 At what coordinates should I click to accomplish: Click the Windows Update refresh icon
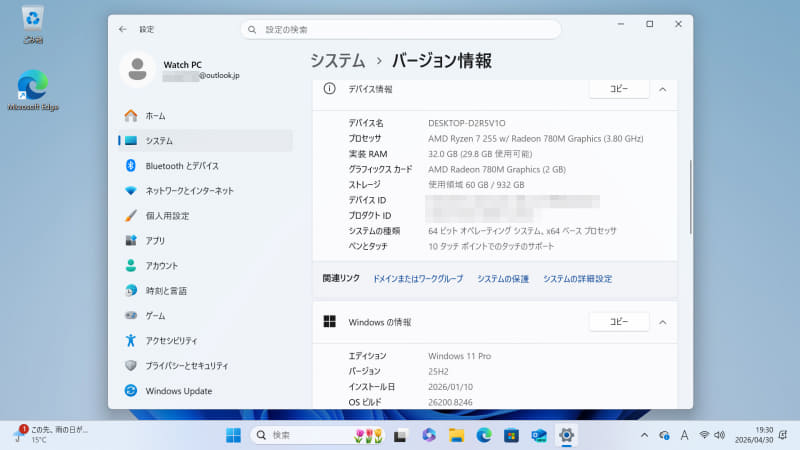coord(131,390)
